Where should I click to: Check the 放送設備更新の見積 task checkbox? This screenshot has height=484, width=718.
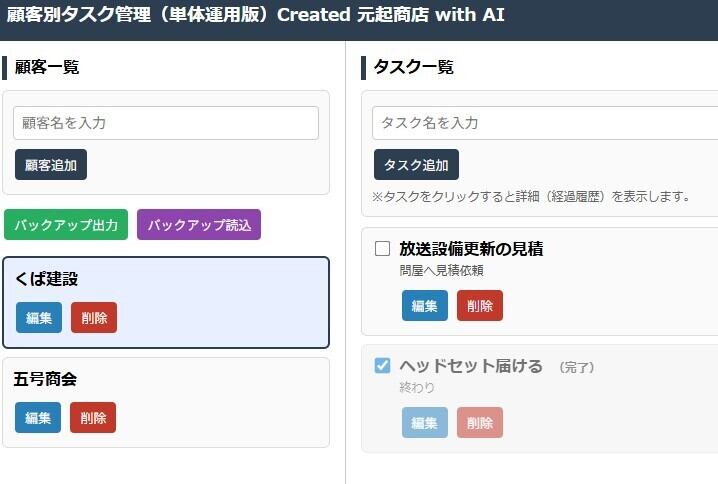pos(382,249)
